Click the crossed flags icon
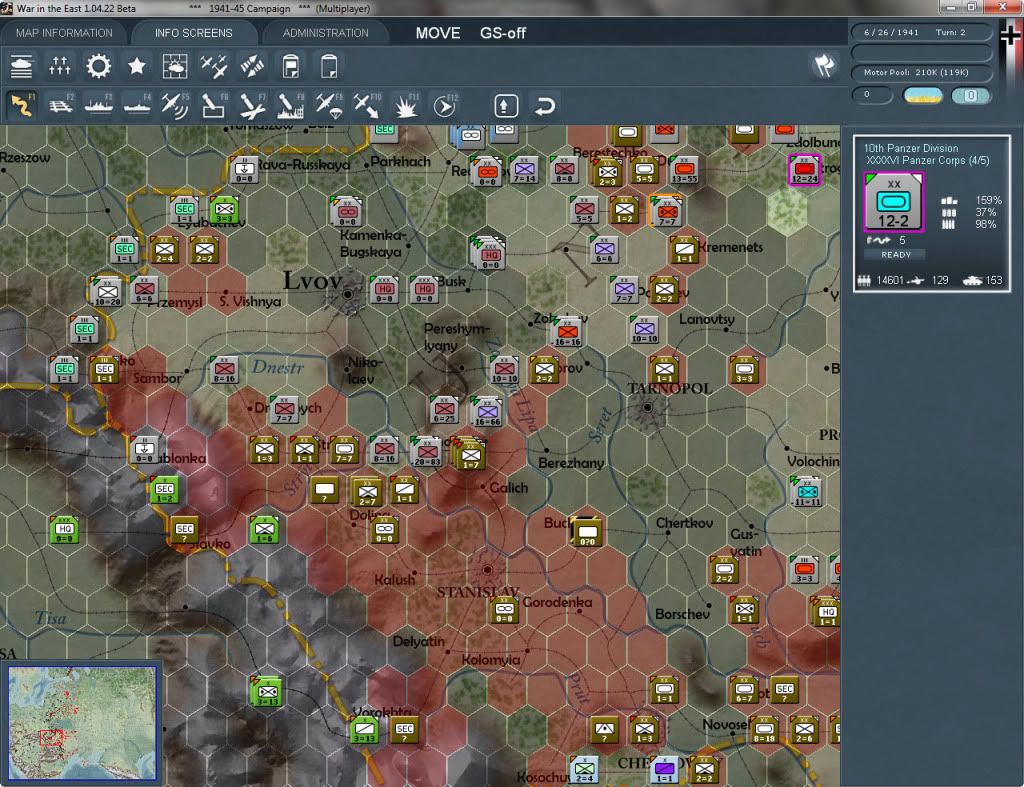The image size is (1024, 787). tap(824, 65)
